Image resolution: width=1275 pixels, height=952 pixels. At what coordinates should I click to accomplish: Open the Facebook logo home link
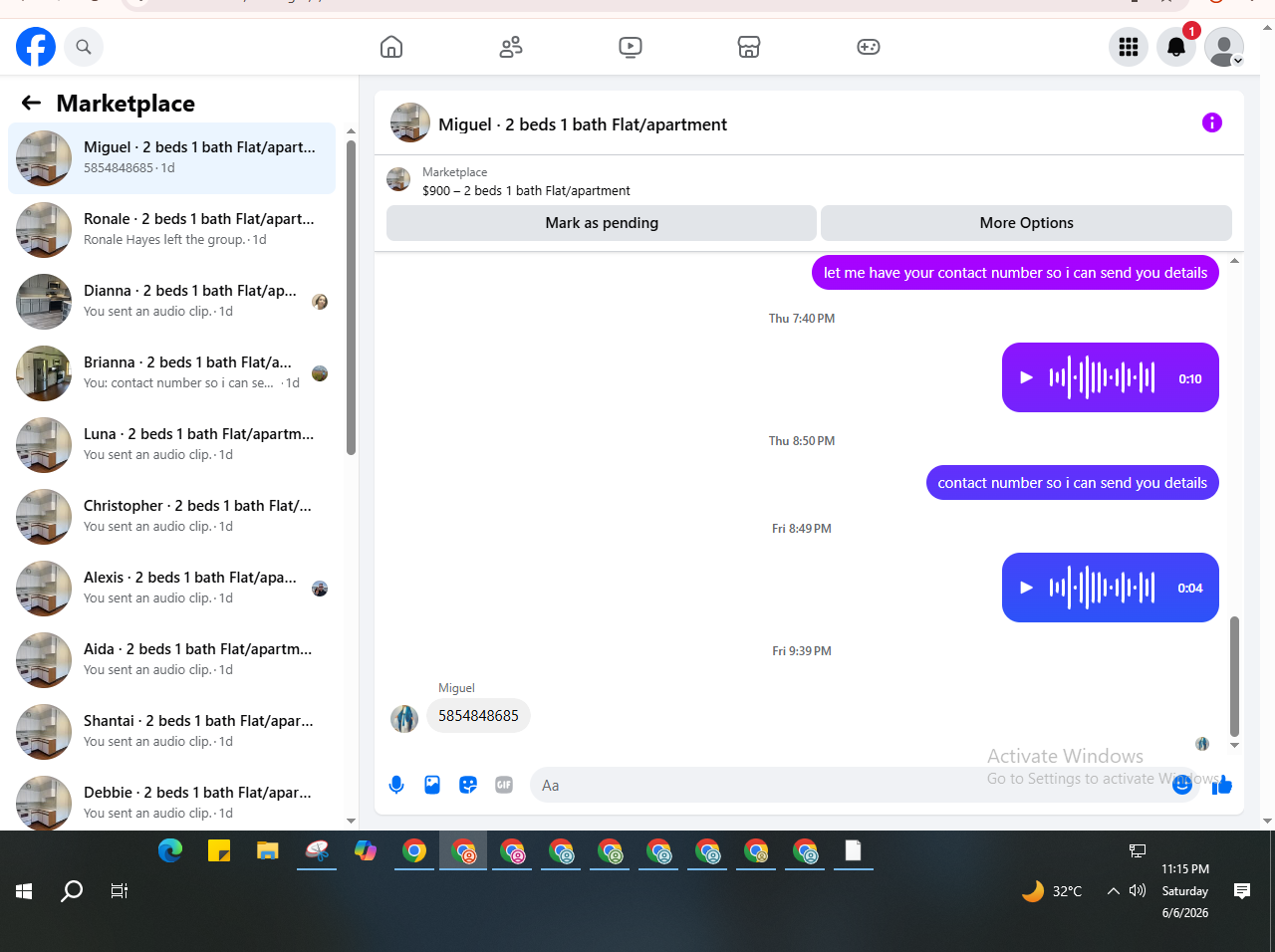click(x=36, y=47)
